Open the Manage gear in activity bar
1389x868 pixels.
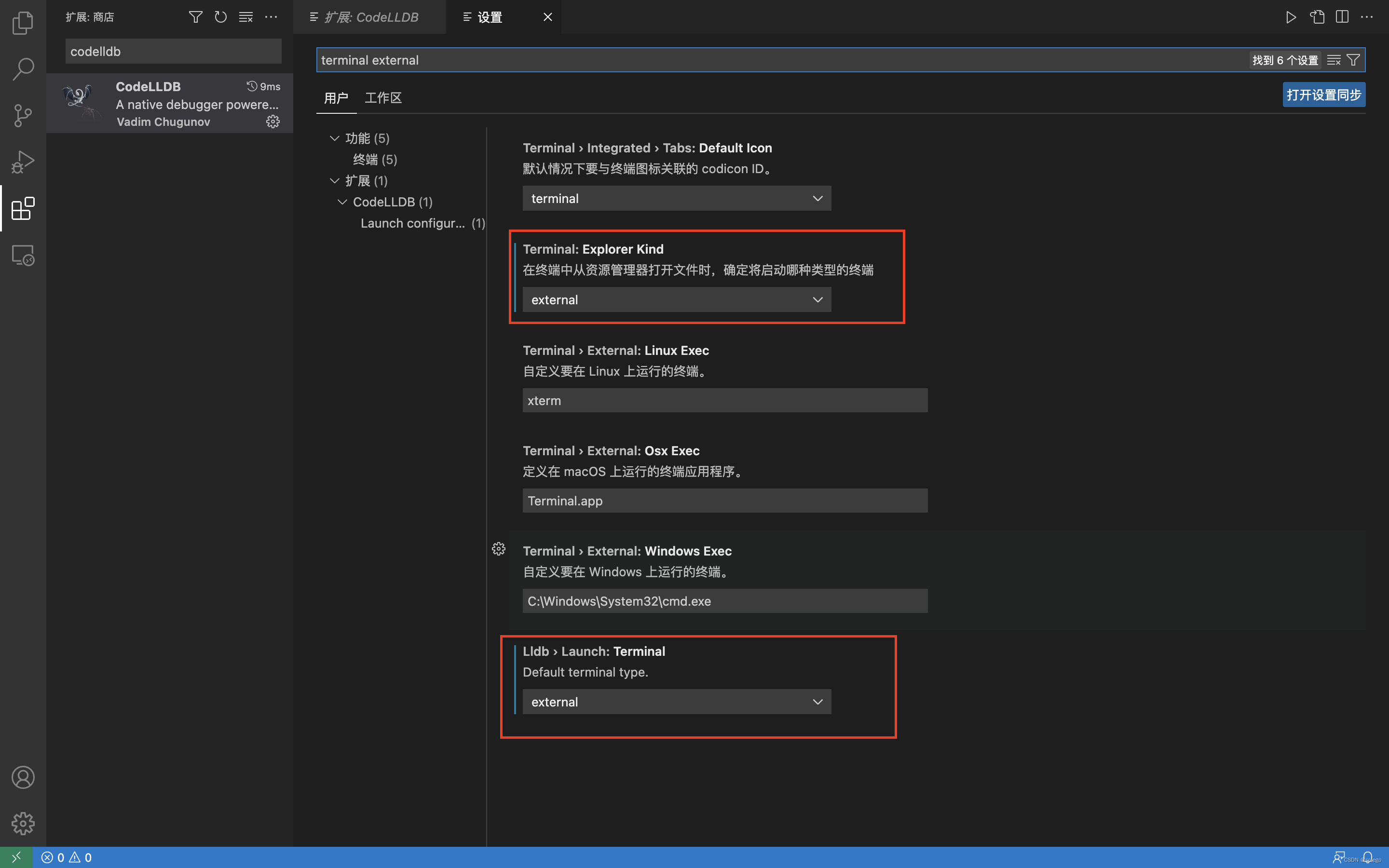tap(23, 824)
